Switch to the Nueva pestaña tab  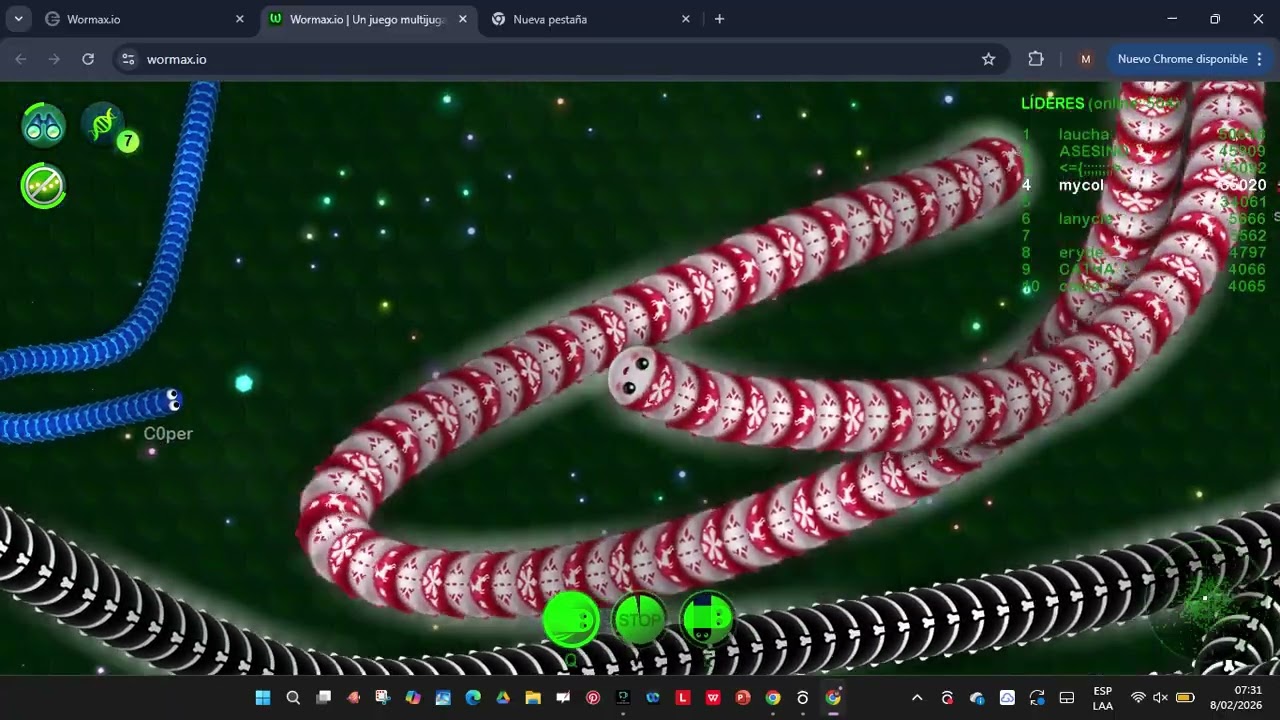(x=590, y=19)
